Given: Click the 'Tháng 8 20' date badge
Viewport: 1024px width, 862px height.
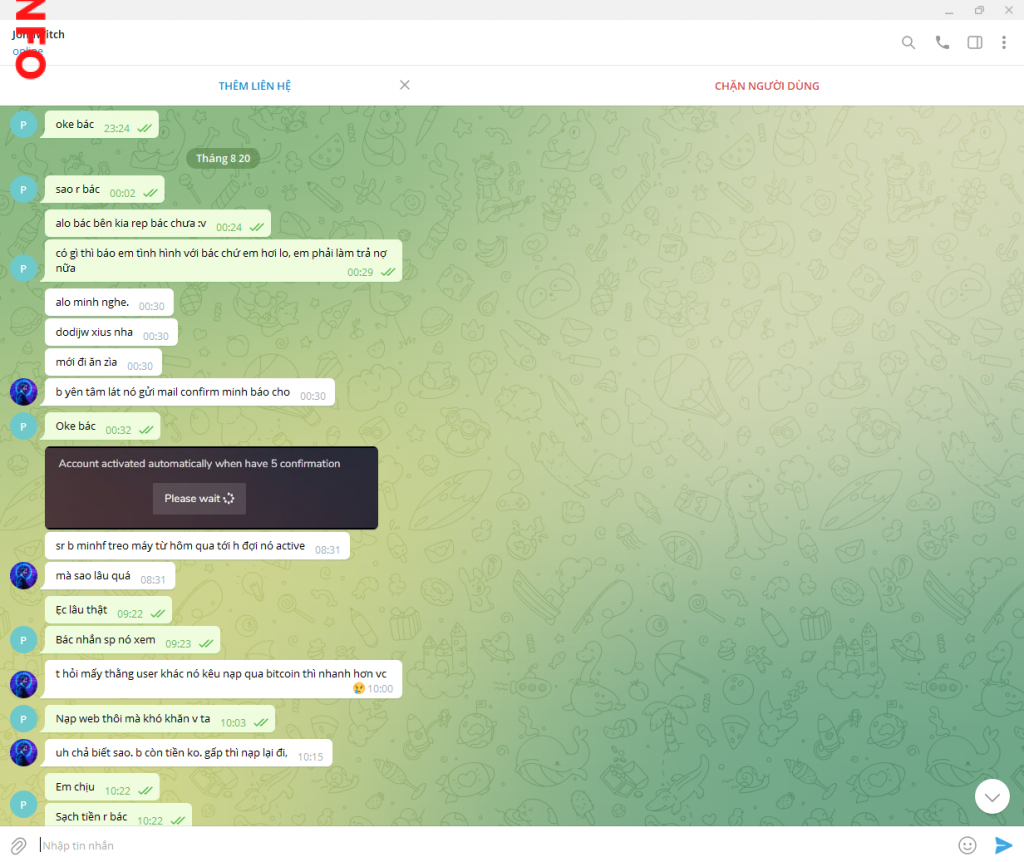Looking at the screenshot, I should click(223, 158).
